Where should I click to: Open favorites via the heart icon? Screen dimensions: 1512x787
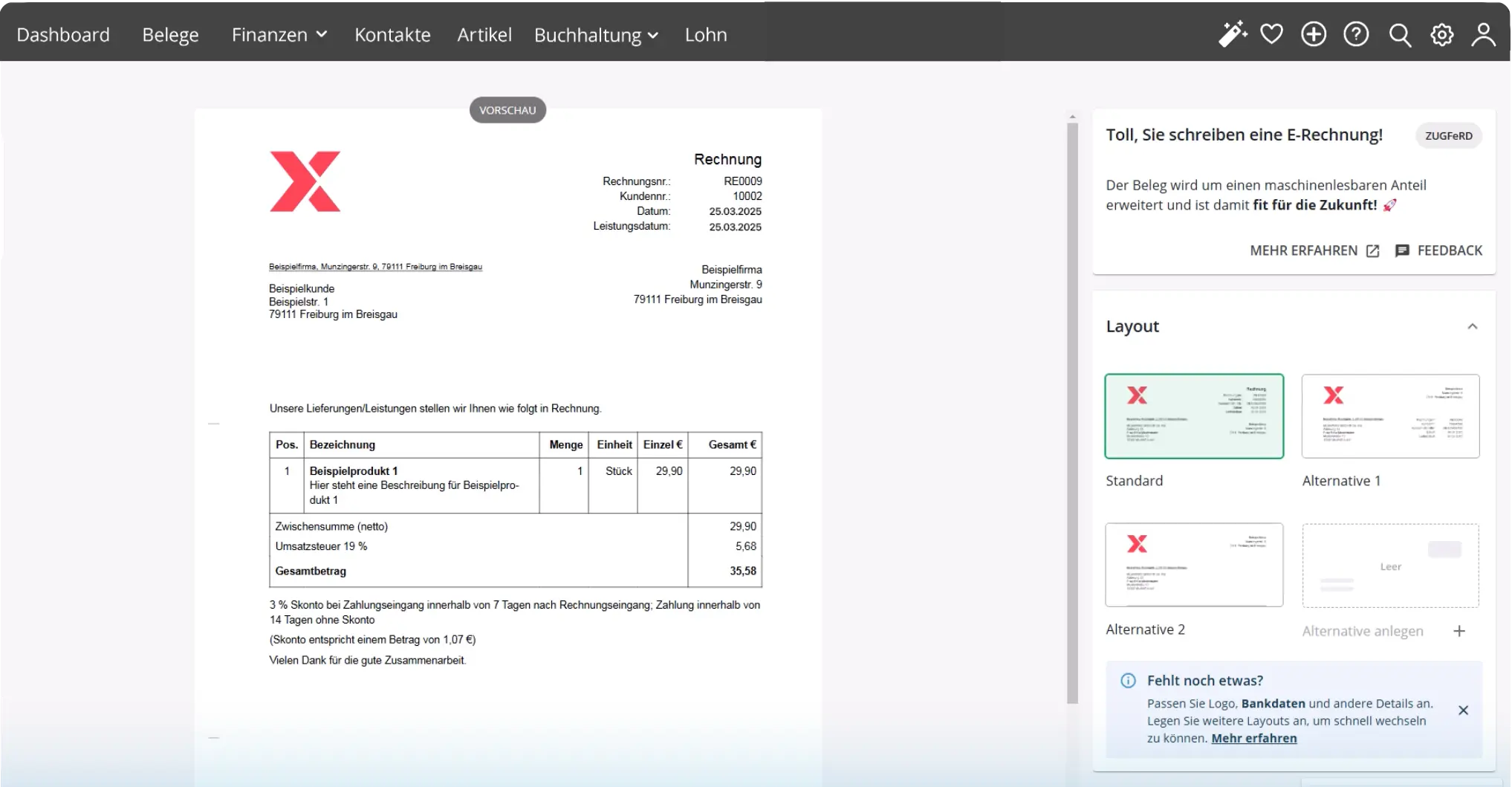coord(1271,34)
